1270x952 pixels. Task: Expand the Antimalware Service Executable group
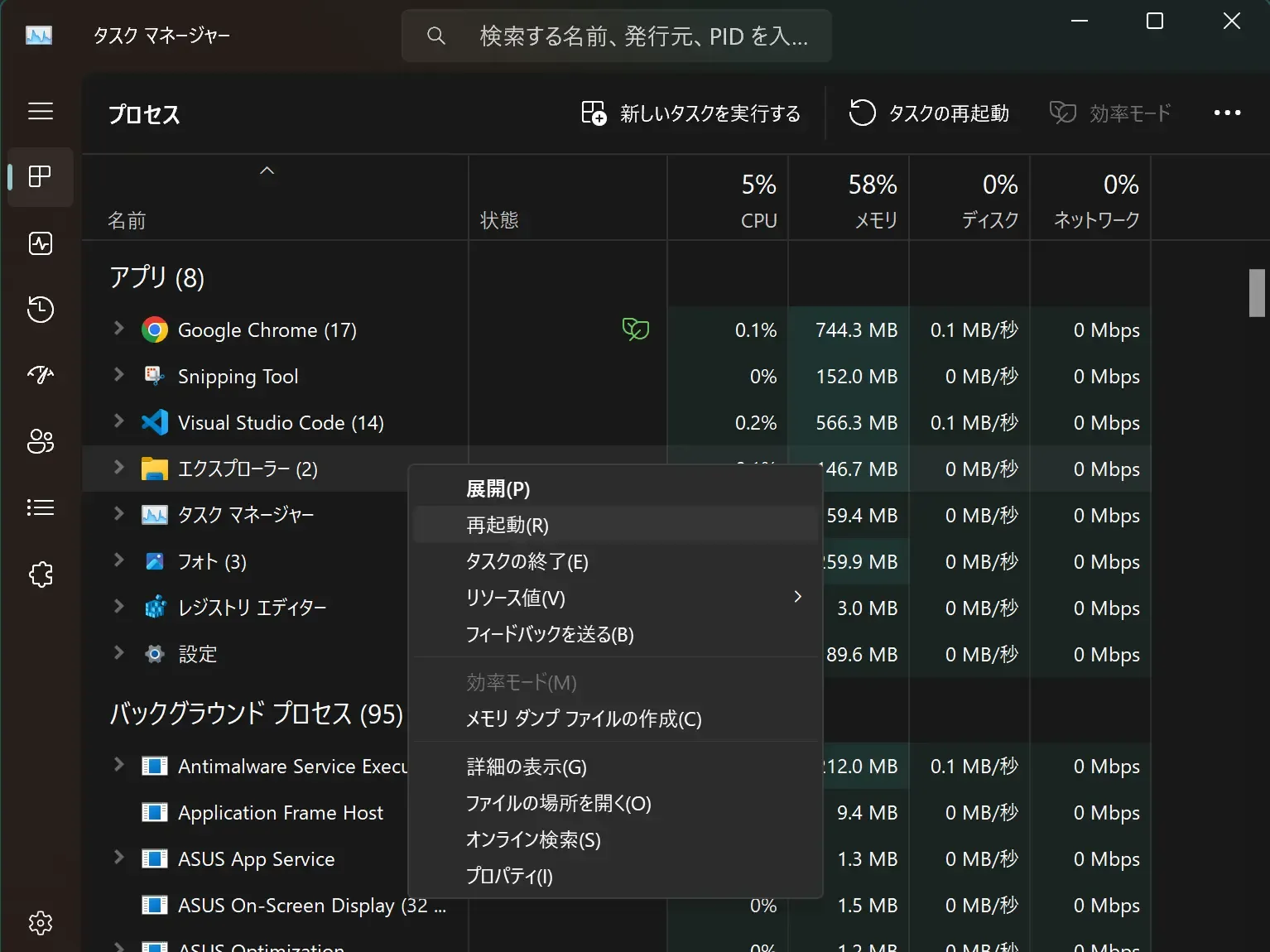pos(118,765)
